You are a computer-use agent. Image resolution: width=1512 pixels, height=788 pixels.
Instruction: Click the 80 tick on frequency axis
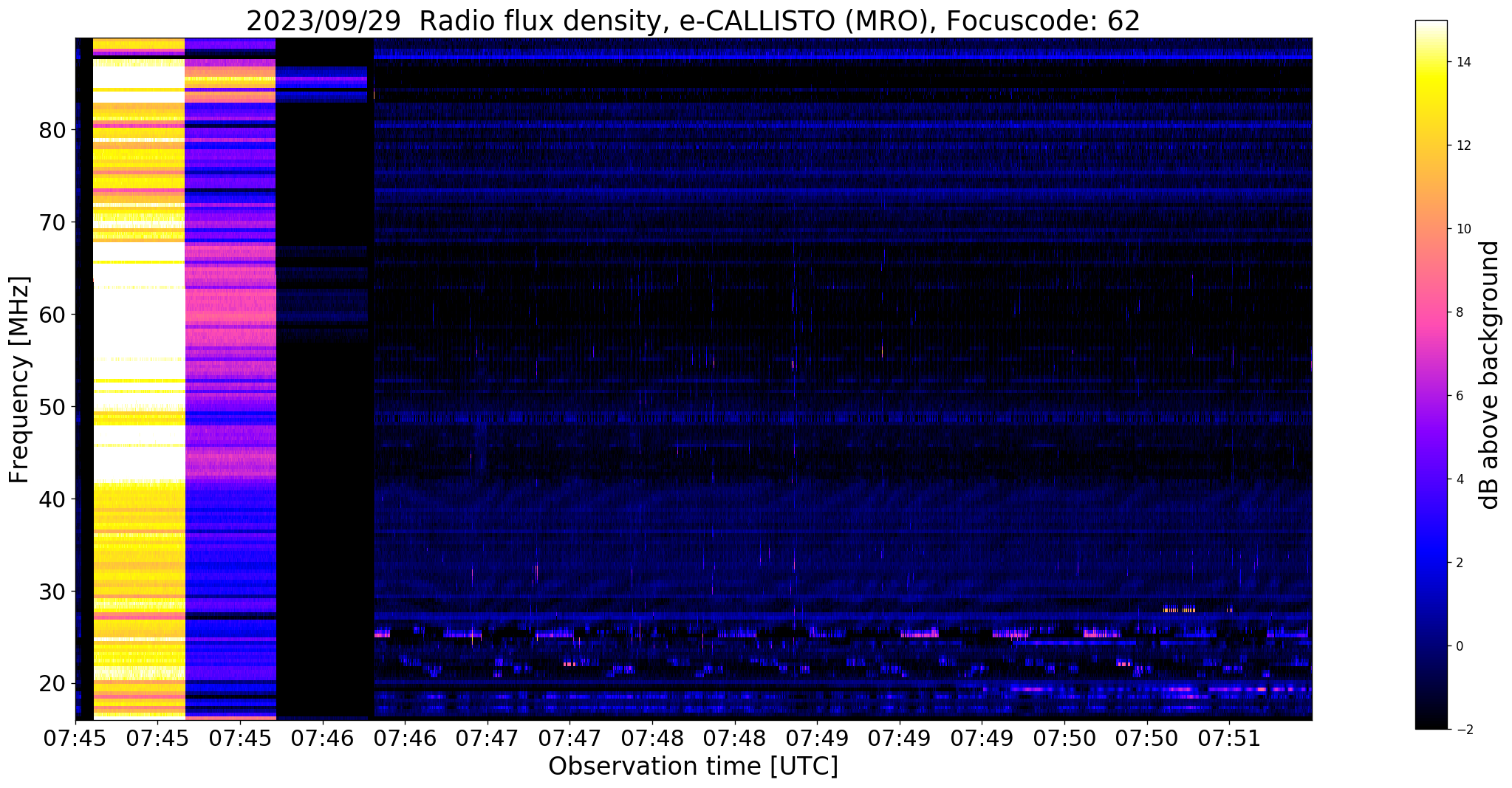(x=52, y=131)
